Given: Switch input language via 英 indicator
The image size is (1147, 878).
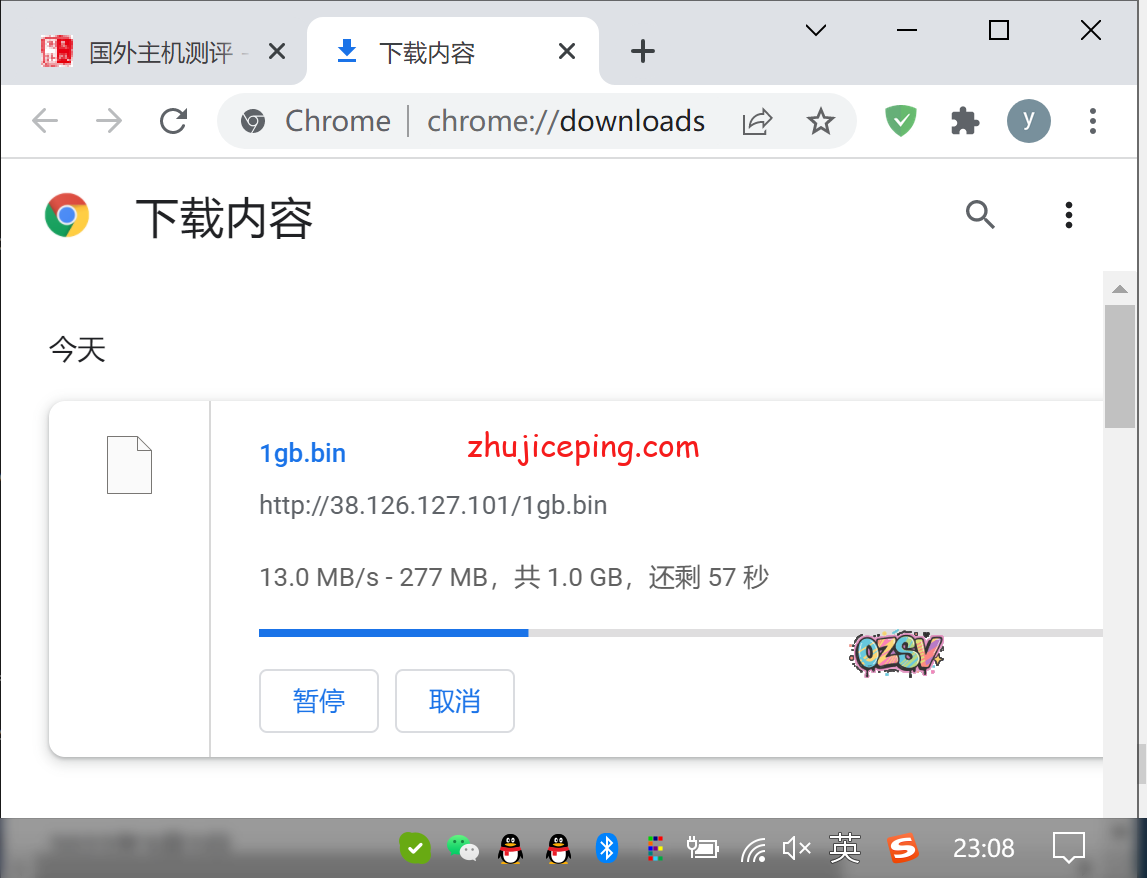Looking at the screenshot, I should pyautogui.click(x=845, y=848).
